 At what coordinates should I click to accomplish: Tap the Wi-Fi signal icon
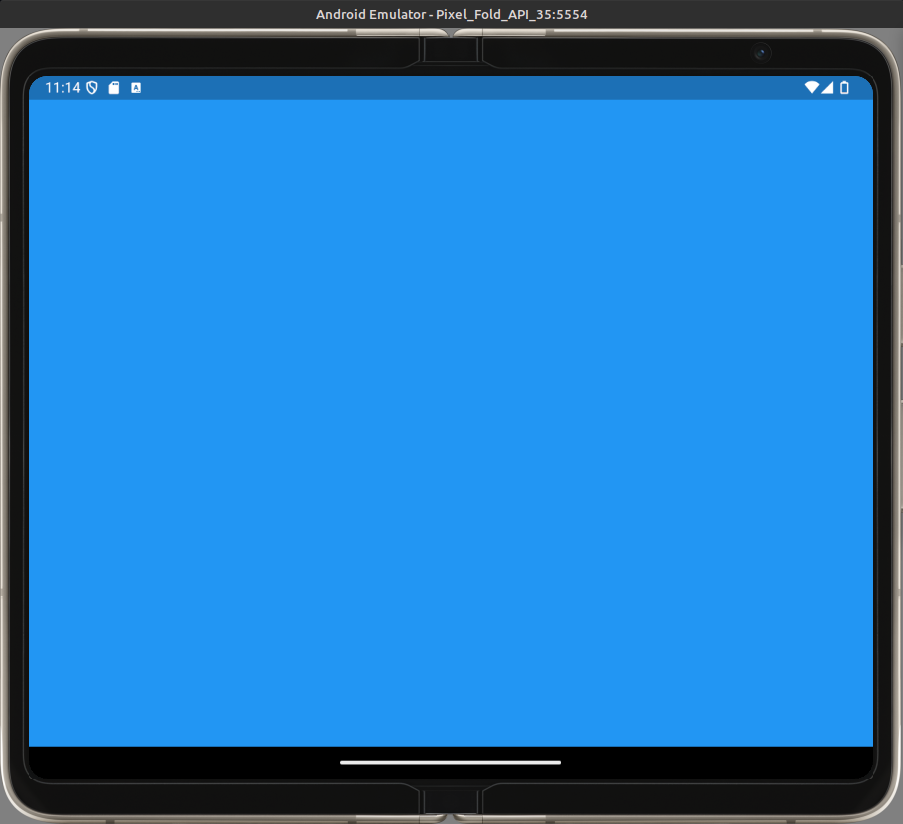point(812,87)
